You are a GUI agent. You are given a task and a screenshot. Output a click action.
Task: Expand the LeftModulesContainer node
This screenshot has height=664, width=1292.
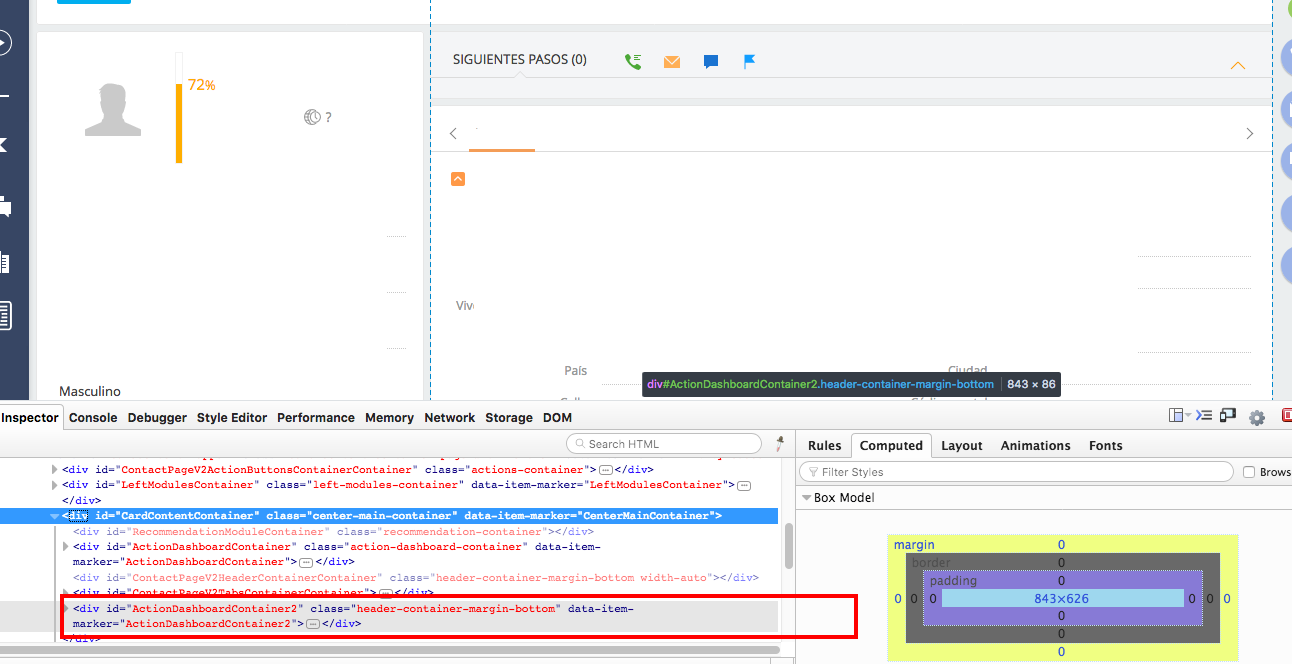point(55,485)
